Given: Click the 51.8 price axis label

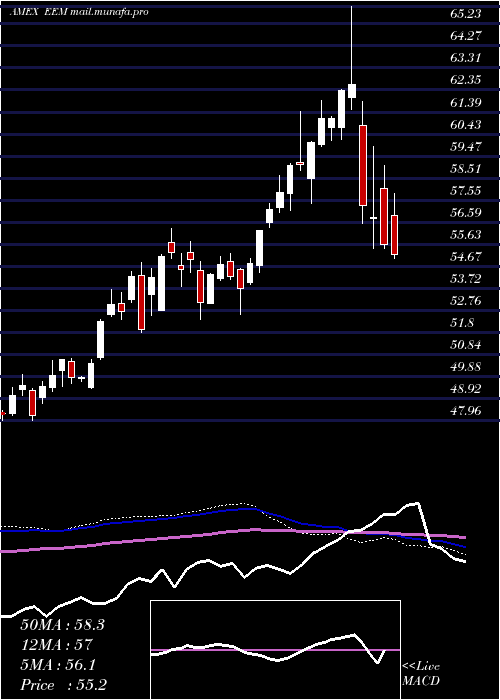Looking at the screenshot, I should coord(462,322).
